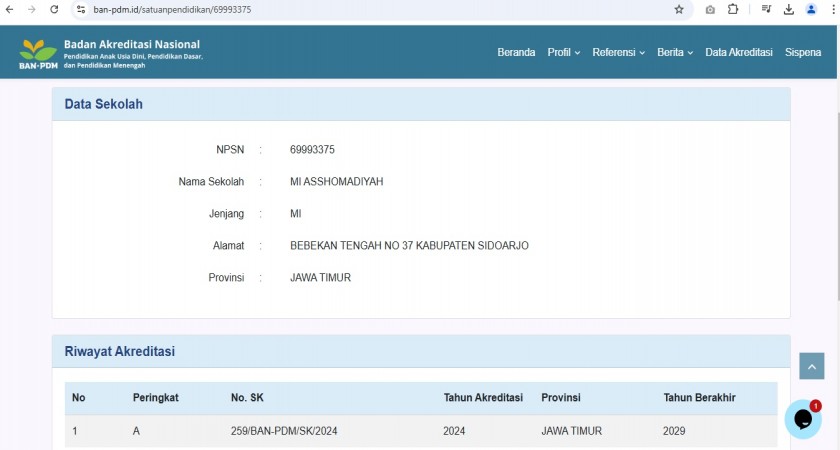Expand the Referensi dropdown menu
Screen dimensions: 840x450
click(x=618, y=52)
